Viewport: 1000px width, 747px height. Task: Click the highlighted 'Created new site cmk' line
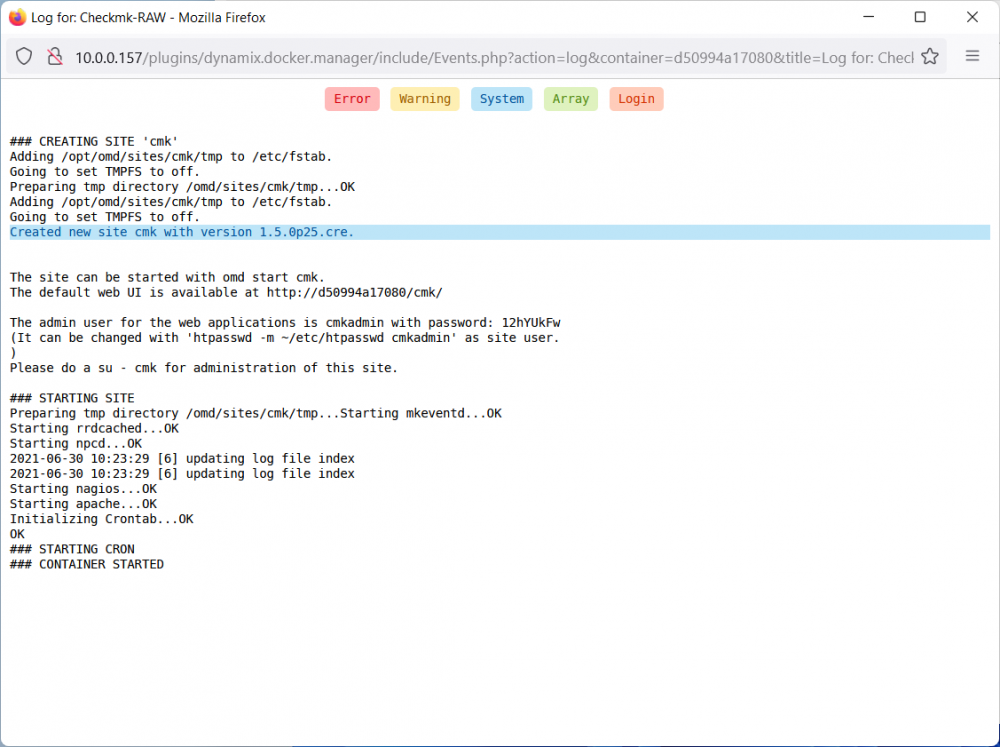click(x=500, y=232)
